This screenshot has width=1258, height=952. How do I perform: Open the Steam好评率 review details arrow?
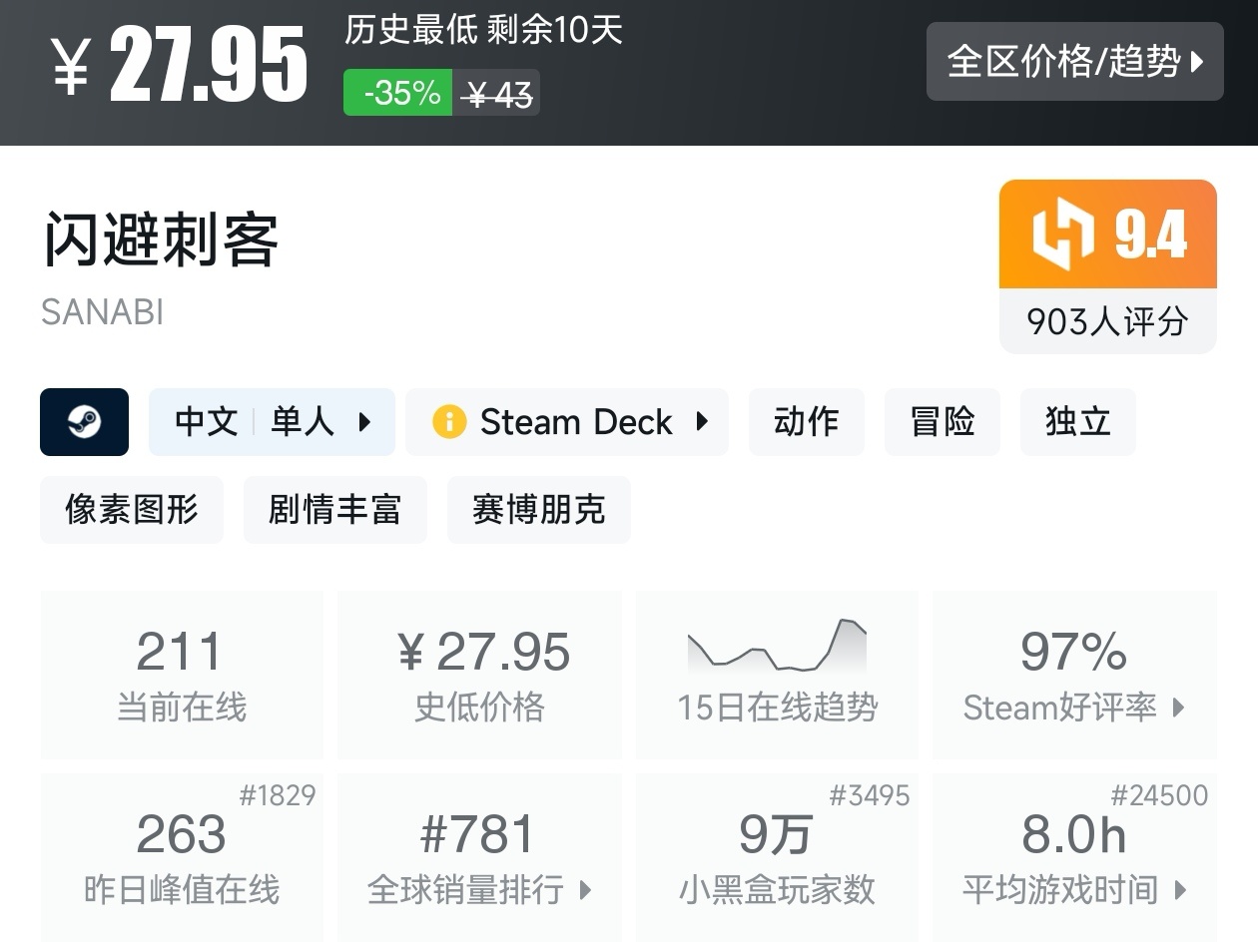1179,708
